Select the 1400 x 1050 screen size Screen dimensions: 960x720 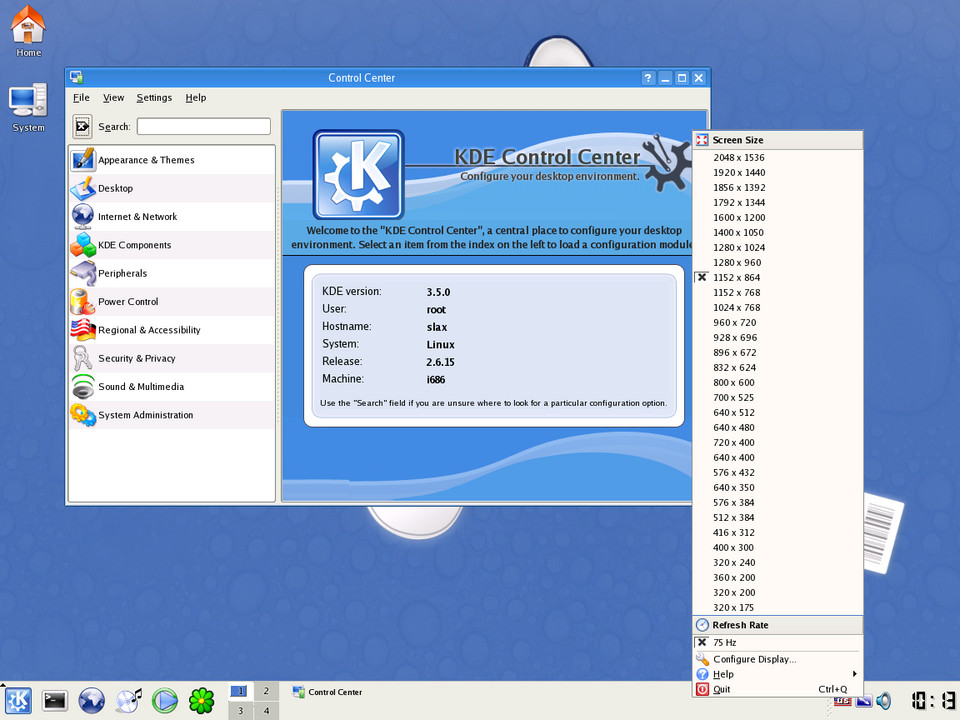tap(778, 233)
